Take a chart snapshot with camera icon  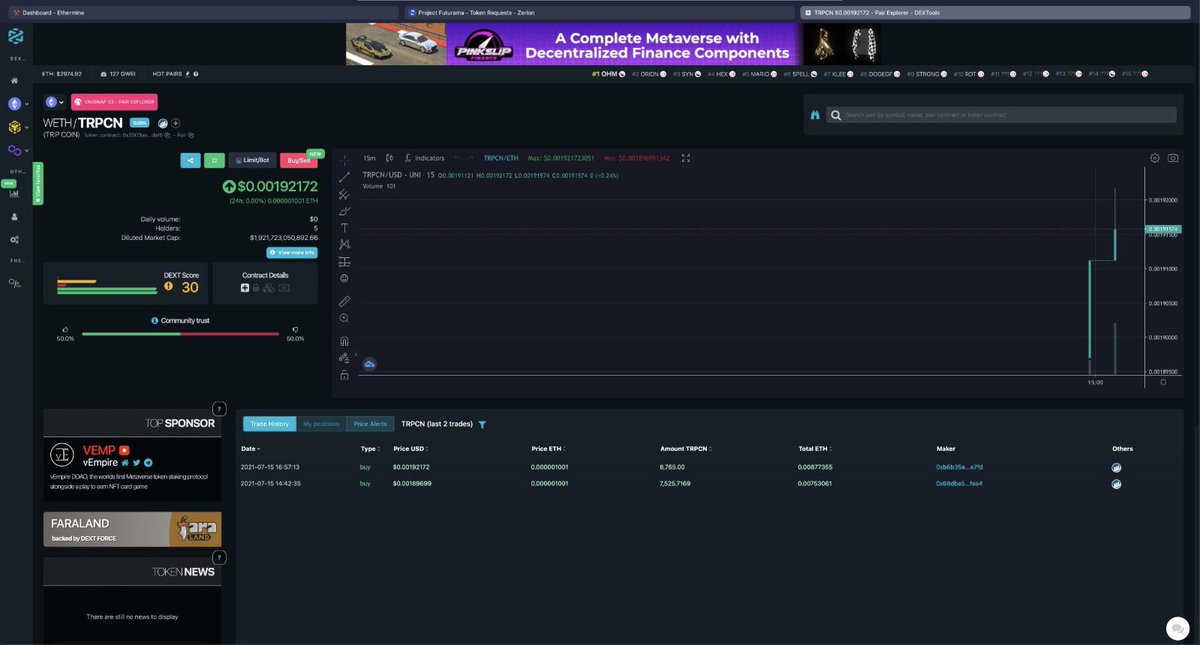tap(1173, 158)
